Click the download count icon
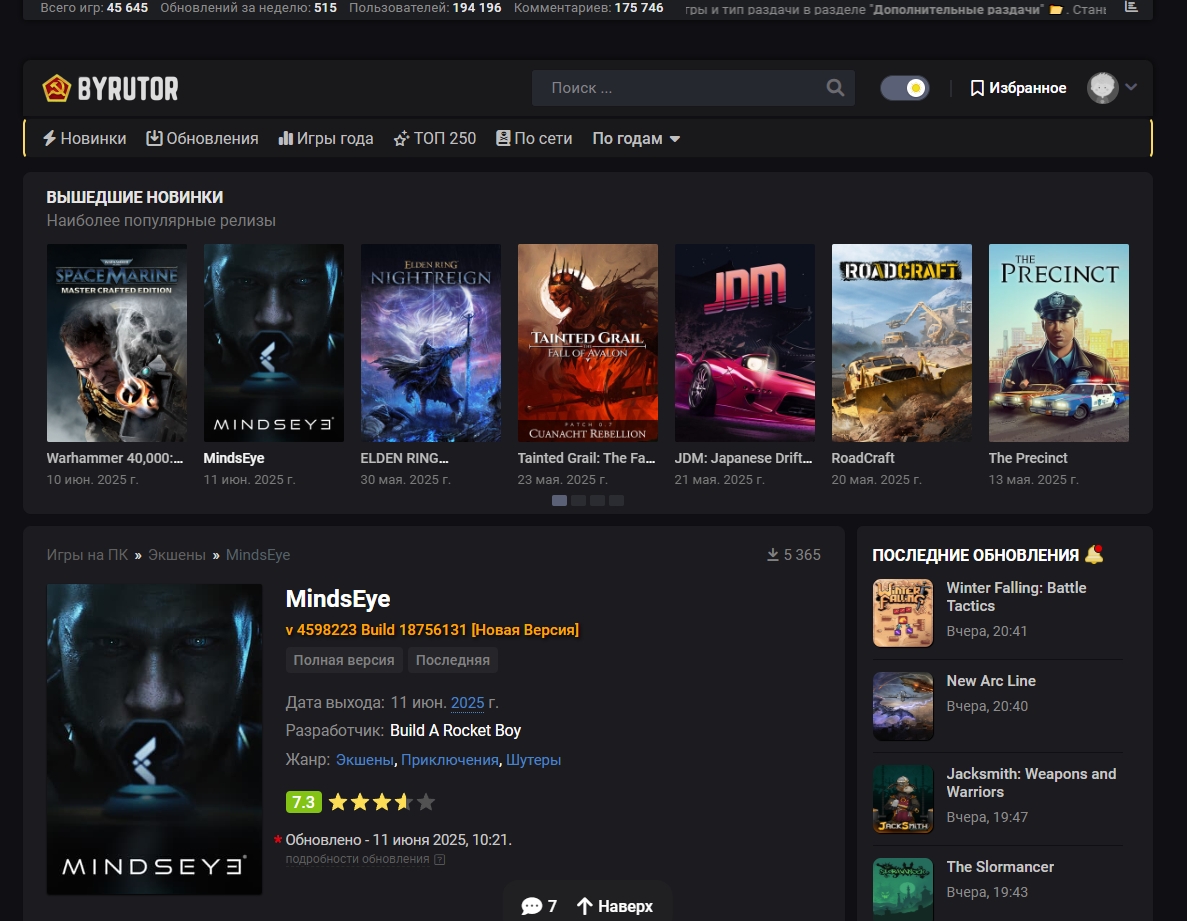The height and width of the screenshot is (921, 1187). [x=773, y=555]
